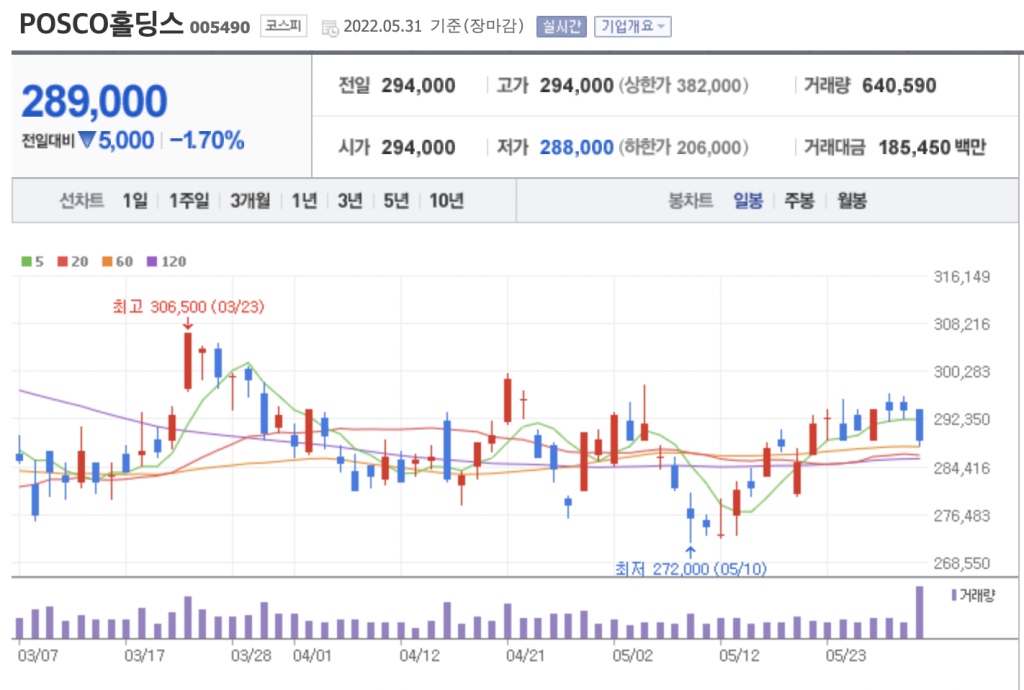This screenshot has width=1024, height=690.
Task: Select the 3개월 line chart range
Action: pyautogui.click(x=250, y=201)
